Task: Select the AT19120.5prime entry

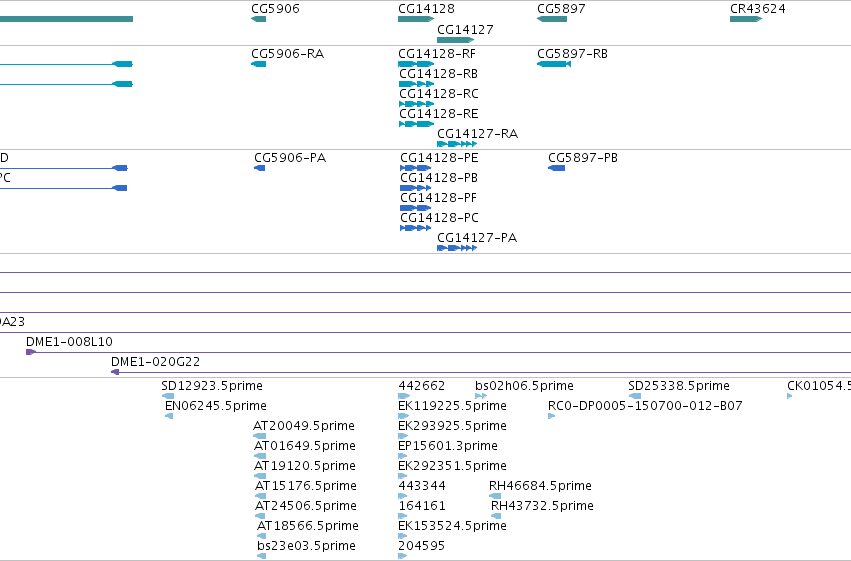Action: [x=305, y=466]
